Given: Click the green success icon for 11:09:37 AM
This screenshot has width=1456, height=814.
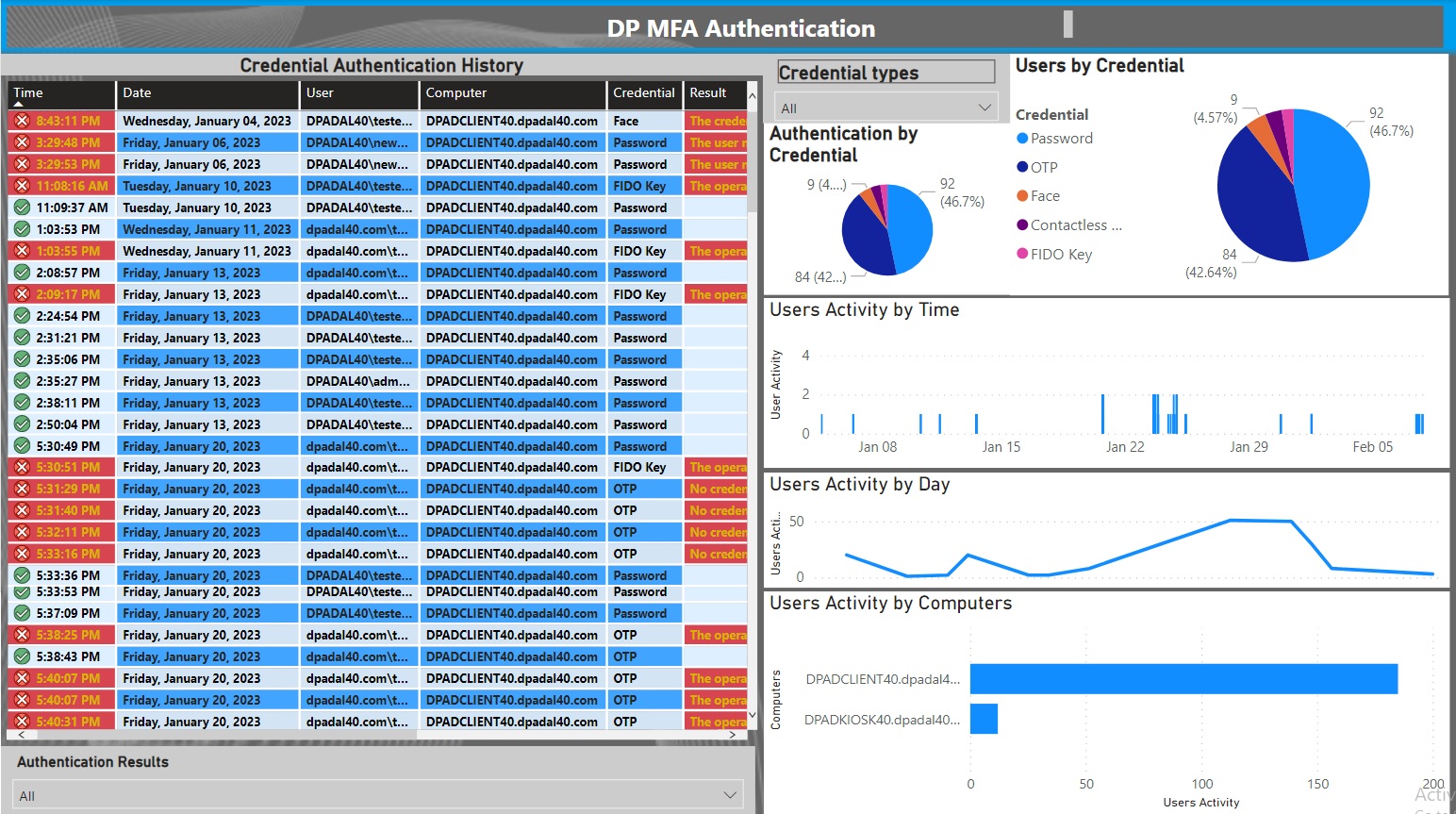Looking at the screenshot, I should point(22,208).
